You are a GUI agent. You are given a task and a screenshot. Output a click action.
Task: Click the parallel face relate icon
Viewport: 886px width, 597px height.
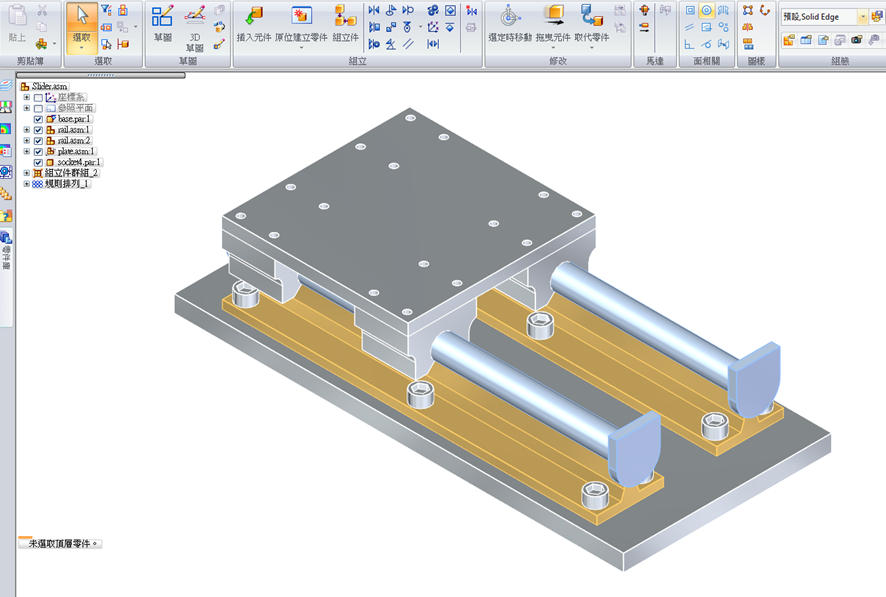click(689, 27)
